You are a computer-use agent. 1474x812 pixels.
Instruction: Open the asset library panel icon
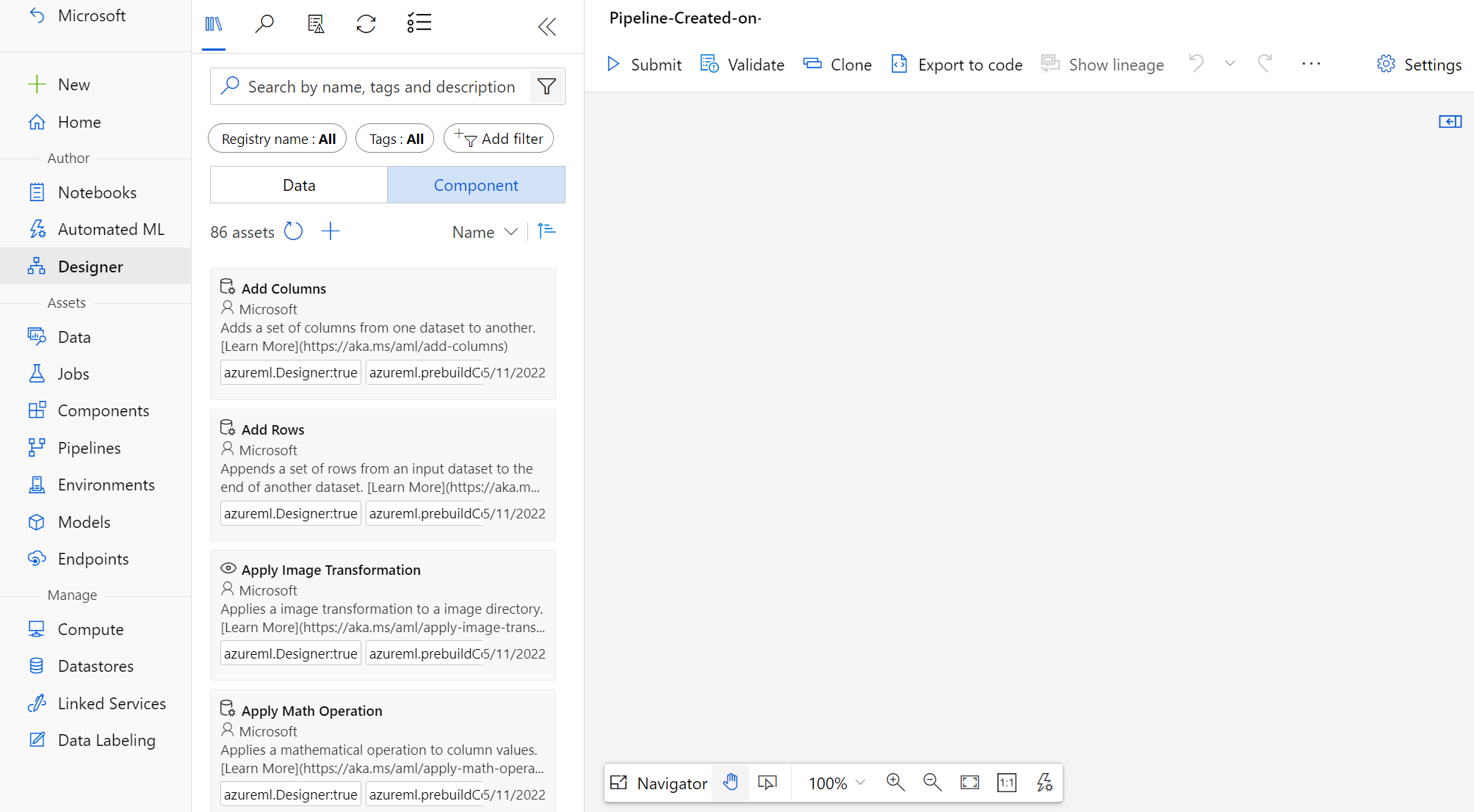click(214, 24)
